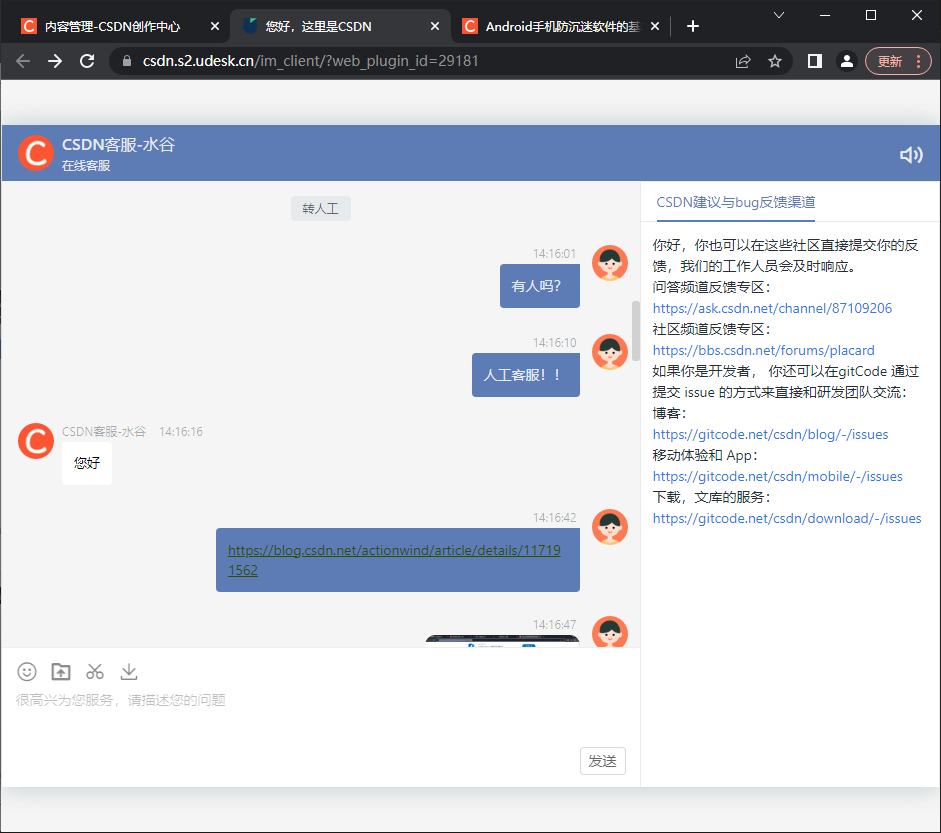
Task: Share this page via address bar icon
Action: [x=743, y=61]
